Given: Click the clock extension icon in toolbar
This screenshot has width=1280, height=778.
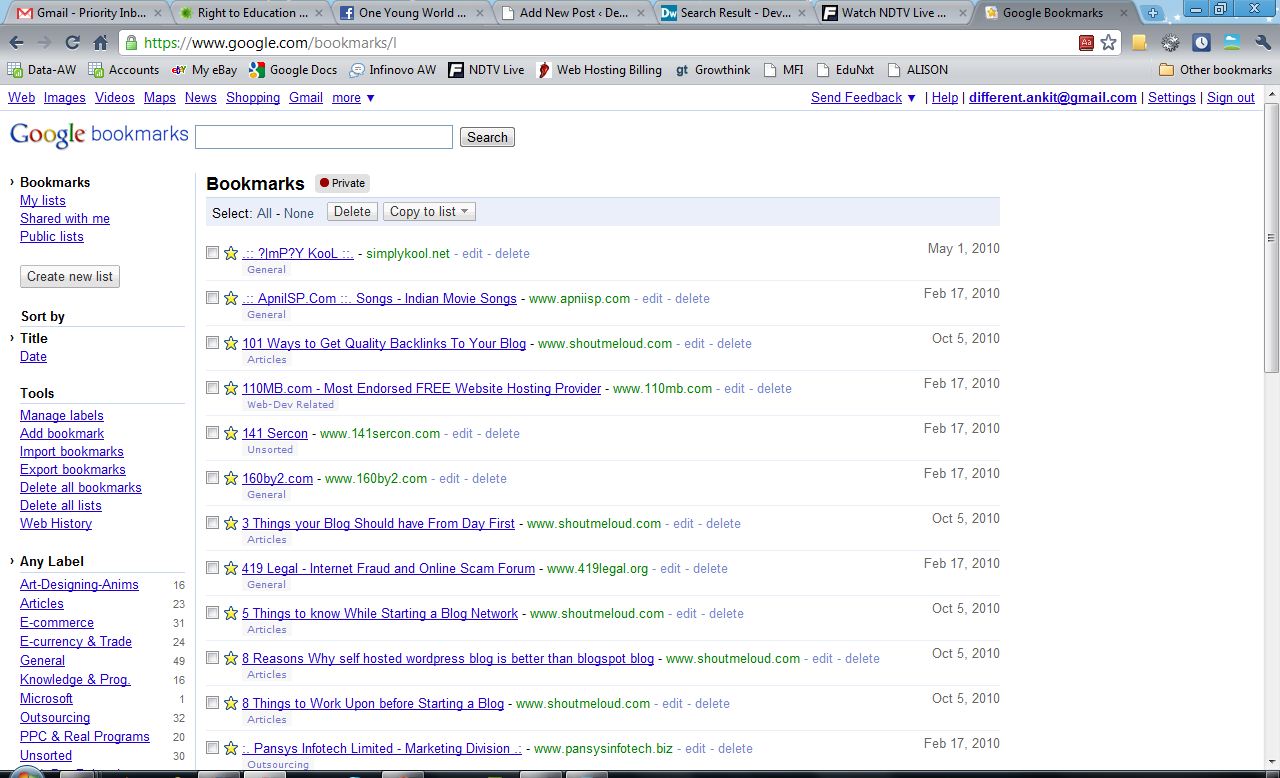Looking at the screenshot, I should [x=1201, y=43].
